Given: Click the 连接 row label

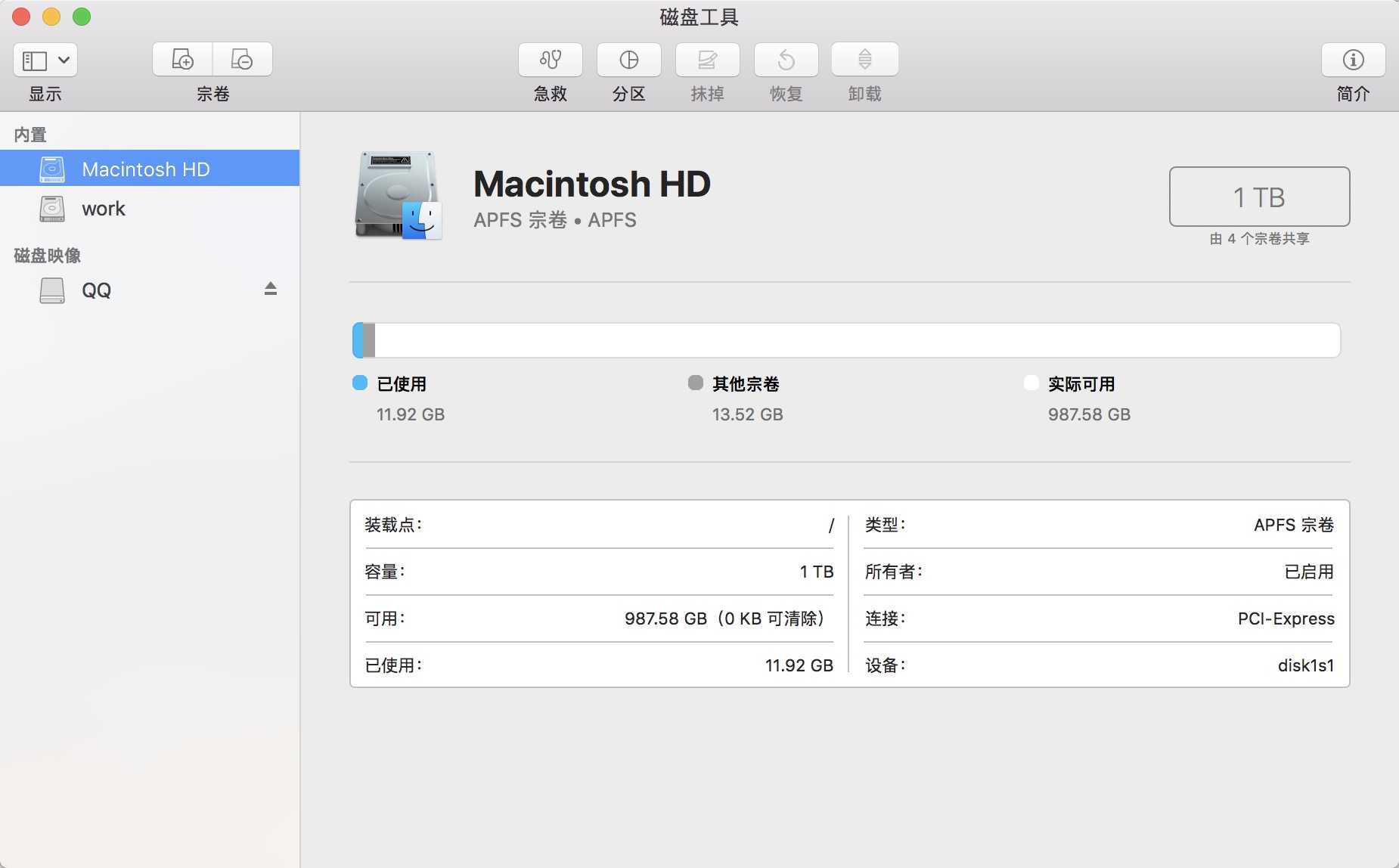Looking at the screenshot, I should tap(886, 618).
